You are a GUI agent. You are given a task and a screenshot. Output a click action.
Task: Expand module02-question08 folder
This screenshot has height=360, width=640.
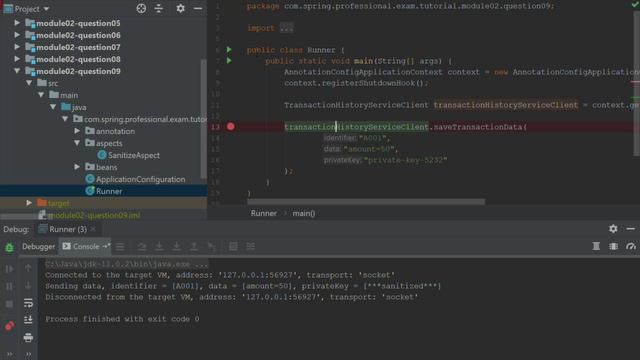point(17,59)
